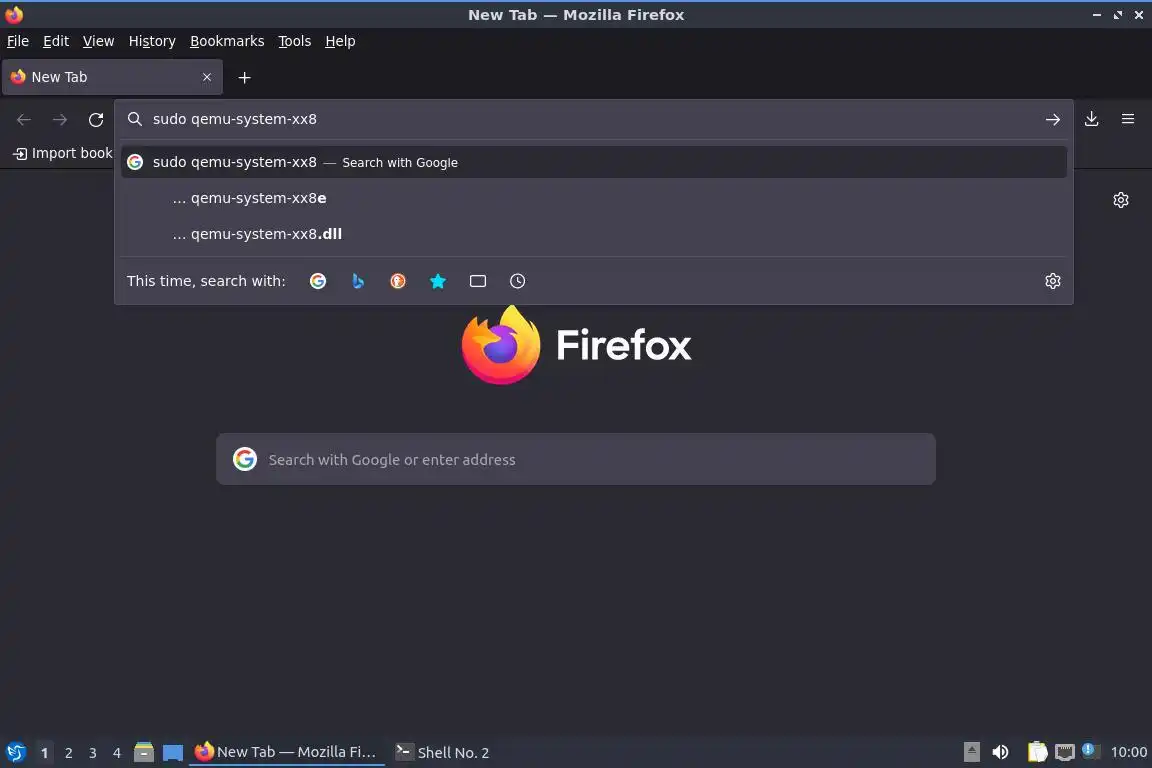Click the taskbar clock showing 10:00

(1128, 752)
